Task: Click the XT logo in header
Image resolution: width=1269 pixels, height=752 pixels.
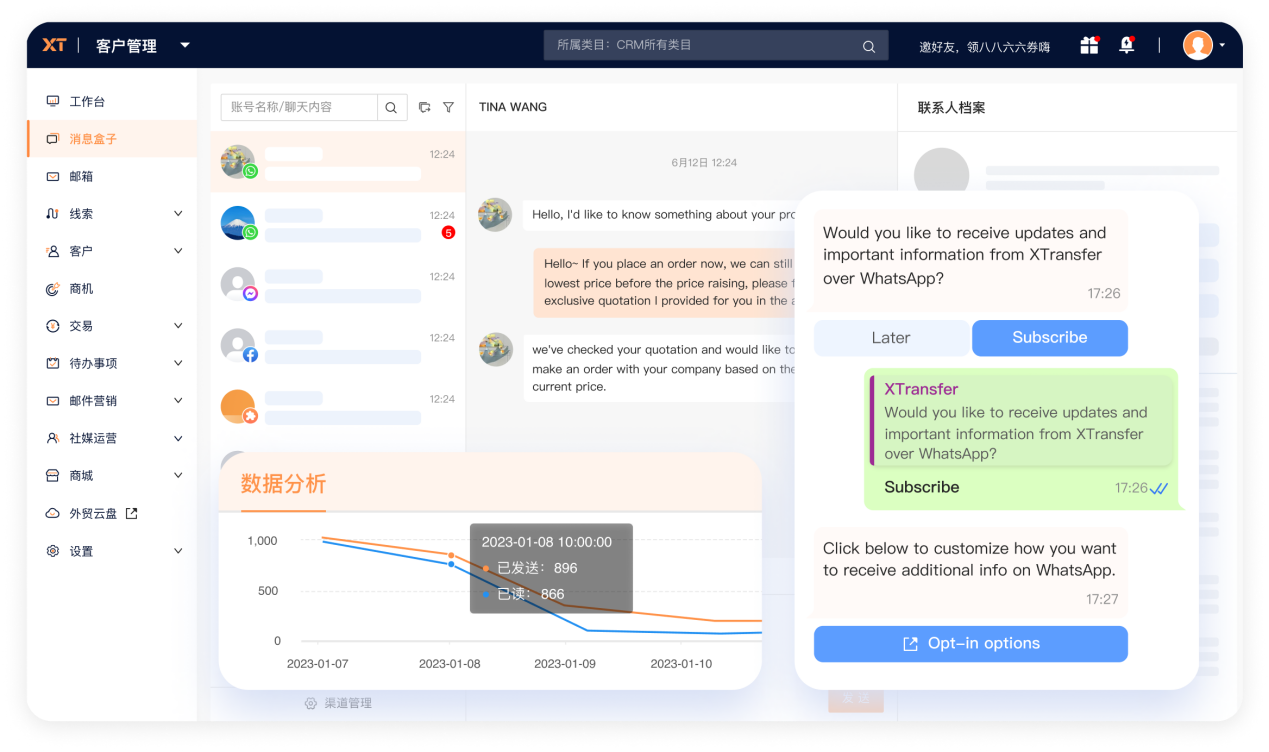Action: click(54, 45)
